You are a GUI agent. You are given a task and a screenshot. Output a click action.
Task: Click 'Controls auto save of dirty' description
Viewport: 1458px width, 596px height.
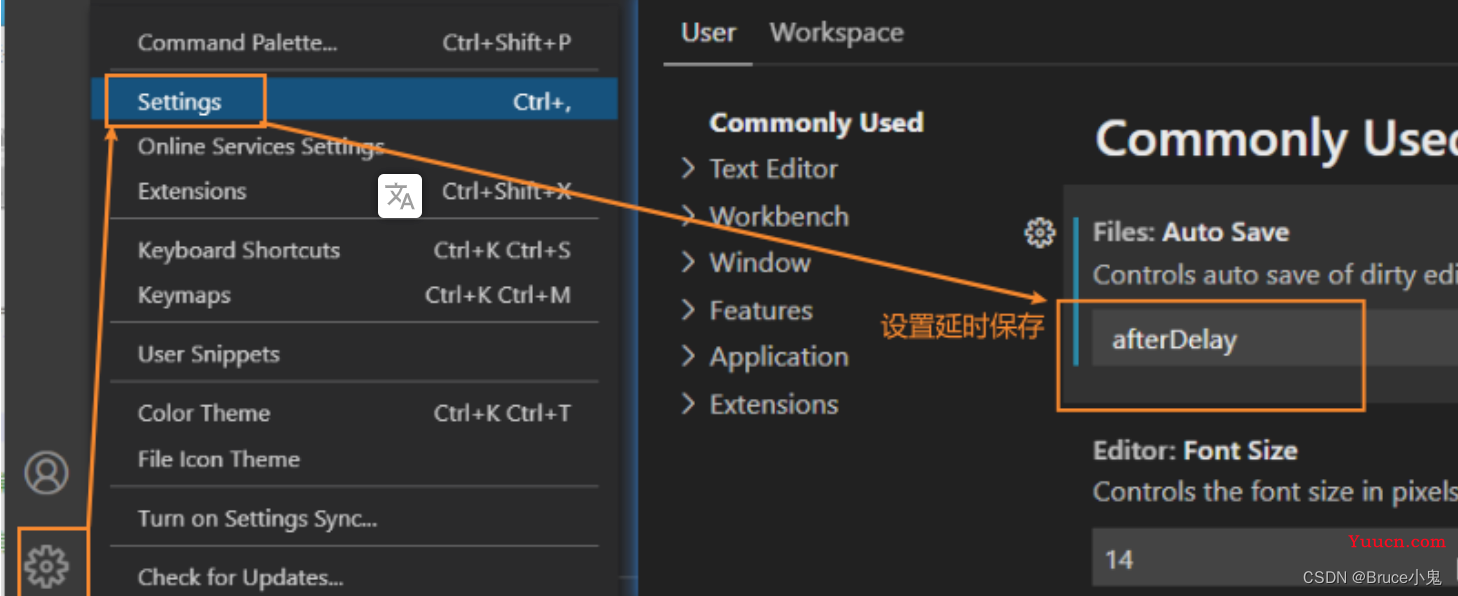tap(1275, 274)
